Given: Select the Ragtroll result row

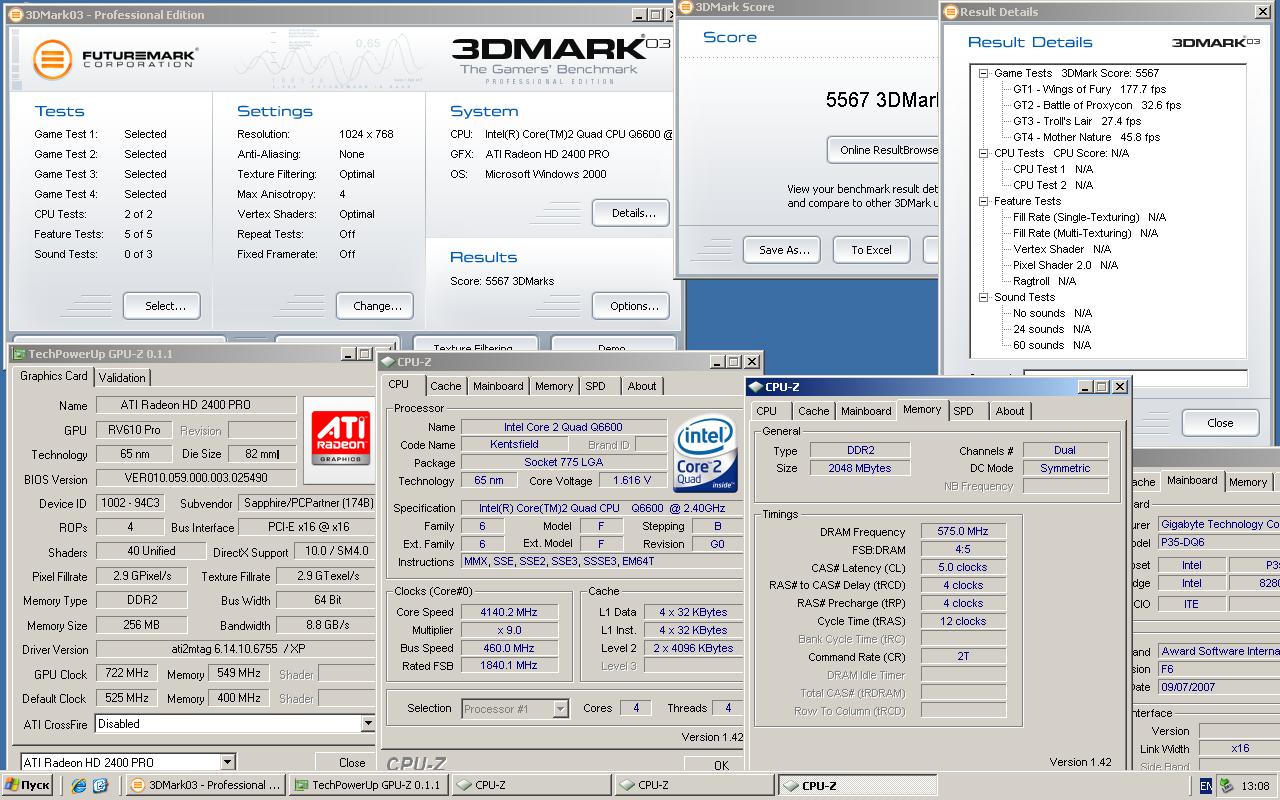Looking at the screenshot, I should click(1045, 281).
